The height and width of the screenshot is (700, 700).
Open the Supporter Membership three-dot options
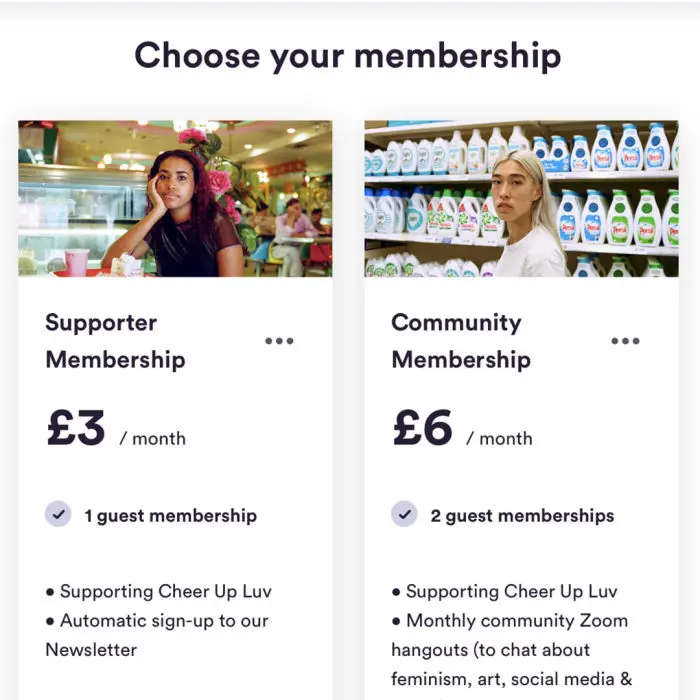click(x=279, y=341)
